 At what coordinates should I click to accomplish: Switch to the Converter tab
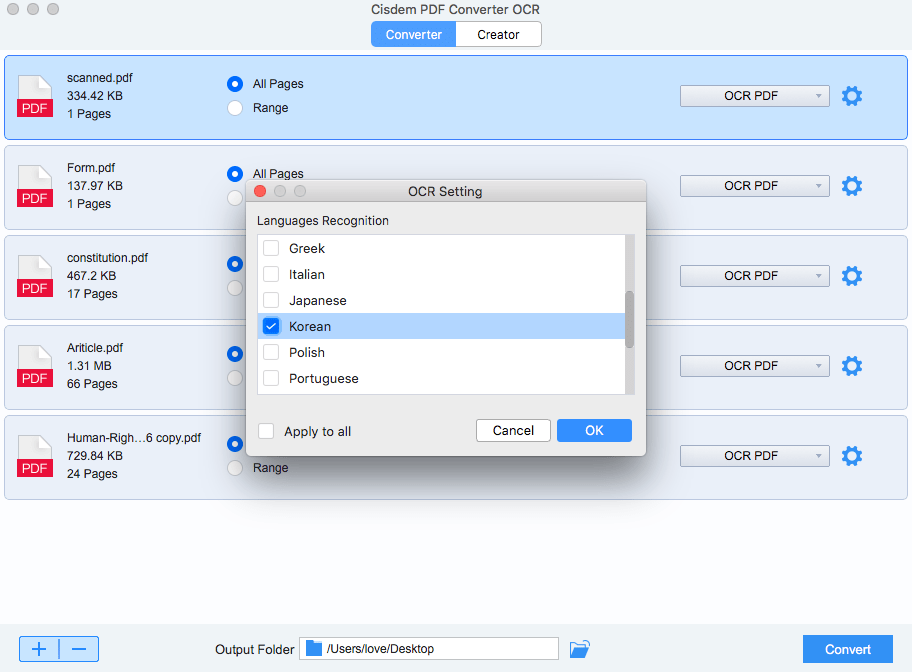click(414, 34)
